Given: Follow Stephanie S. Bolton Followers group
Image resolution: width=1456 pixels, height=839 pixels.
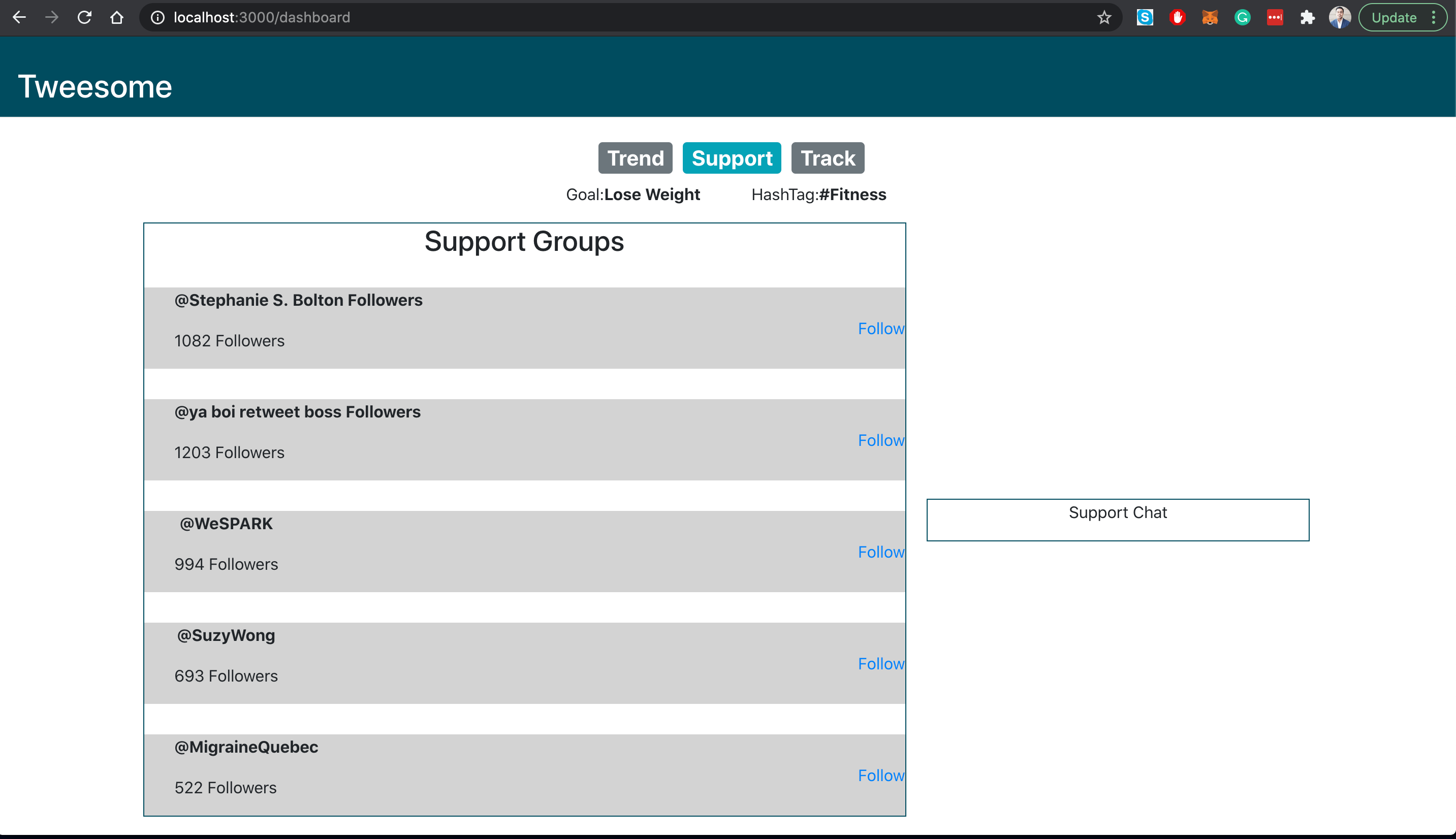Looking at the screenshot, I should pyautogui.click(x=881, y=329).
